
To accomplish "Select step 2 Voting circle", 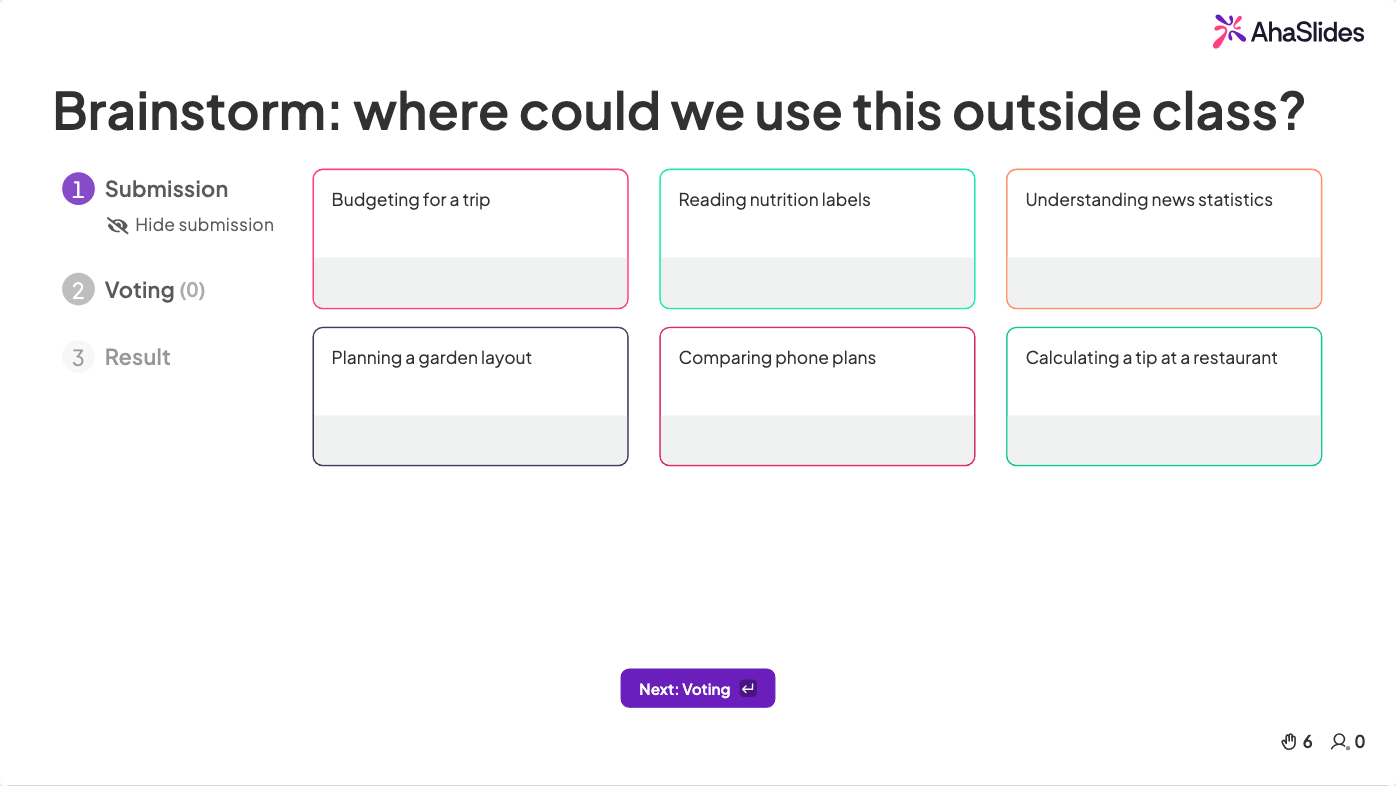I will [78, 290].
